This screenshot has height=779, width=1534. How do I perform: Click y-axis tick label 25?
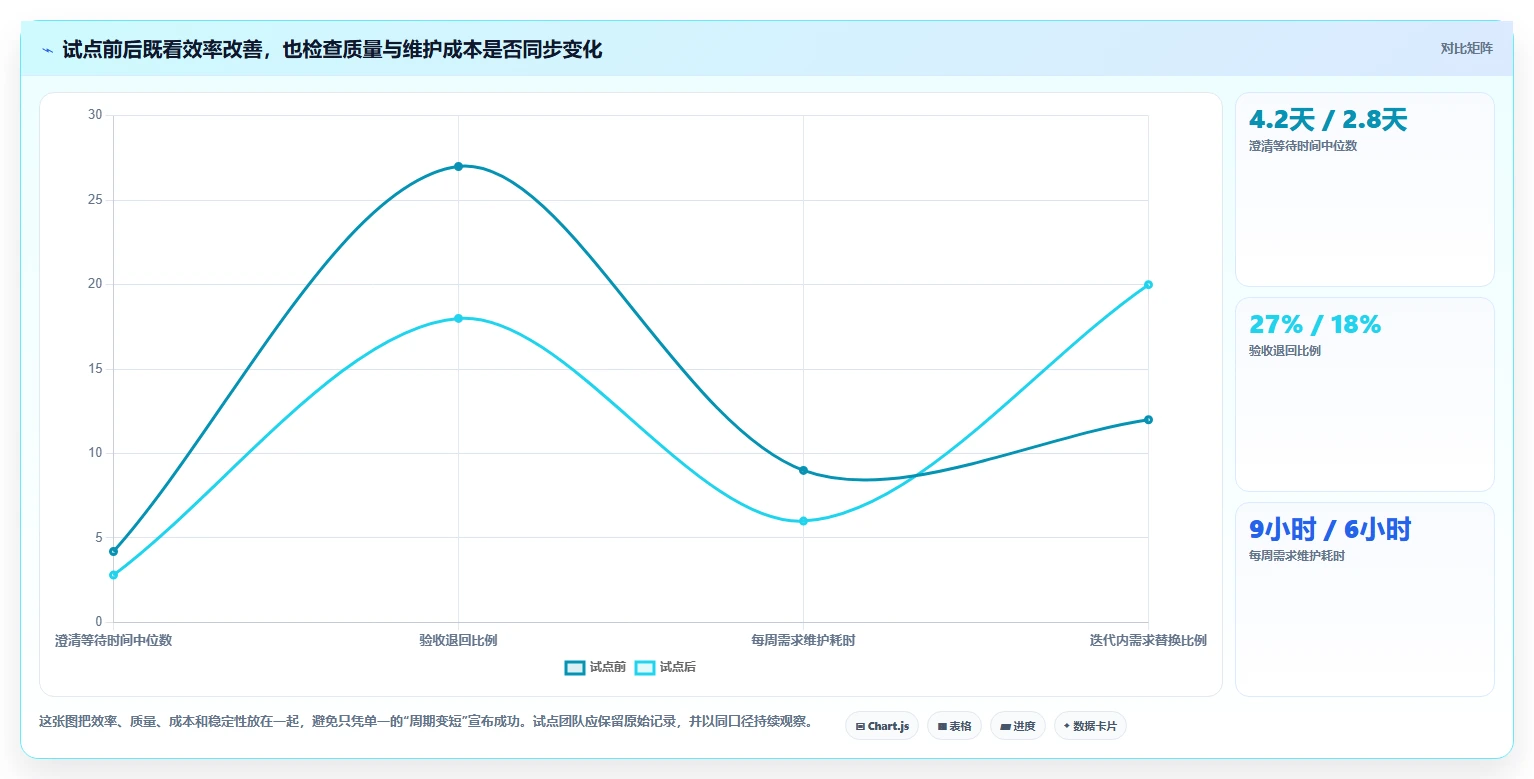(x=96, y=200)
